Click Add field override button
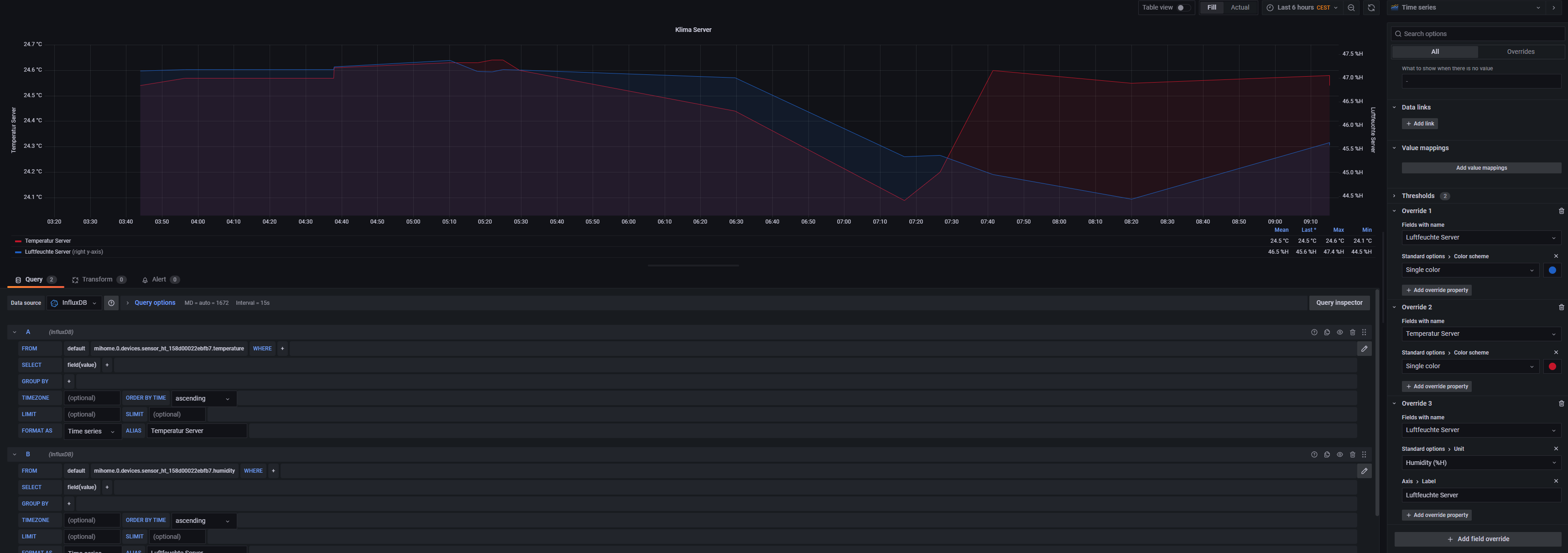 click(1477, 539)
